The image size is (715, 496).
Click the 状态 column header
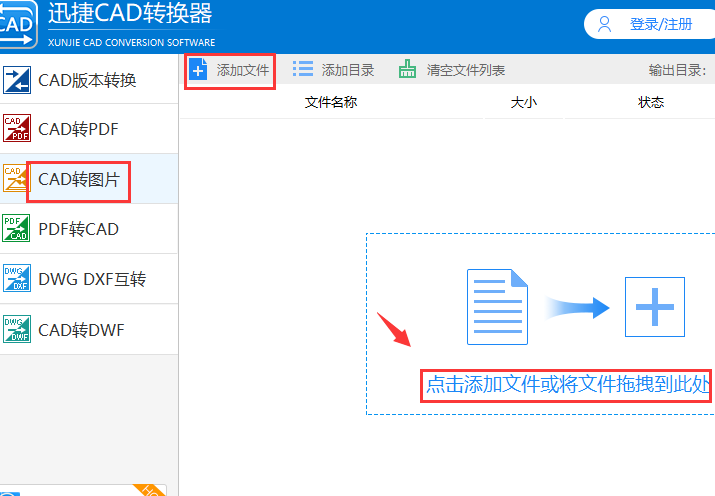651,102
